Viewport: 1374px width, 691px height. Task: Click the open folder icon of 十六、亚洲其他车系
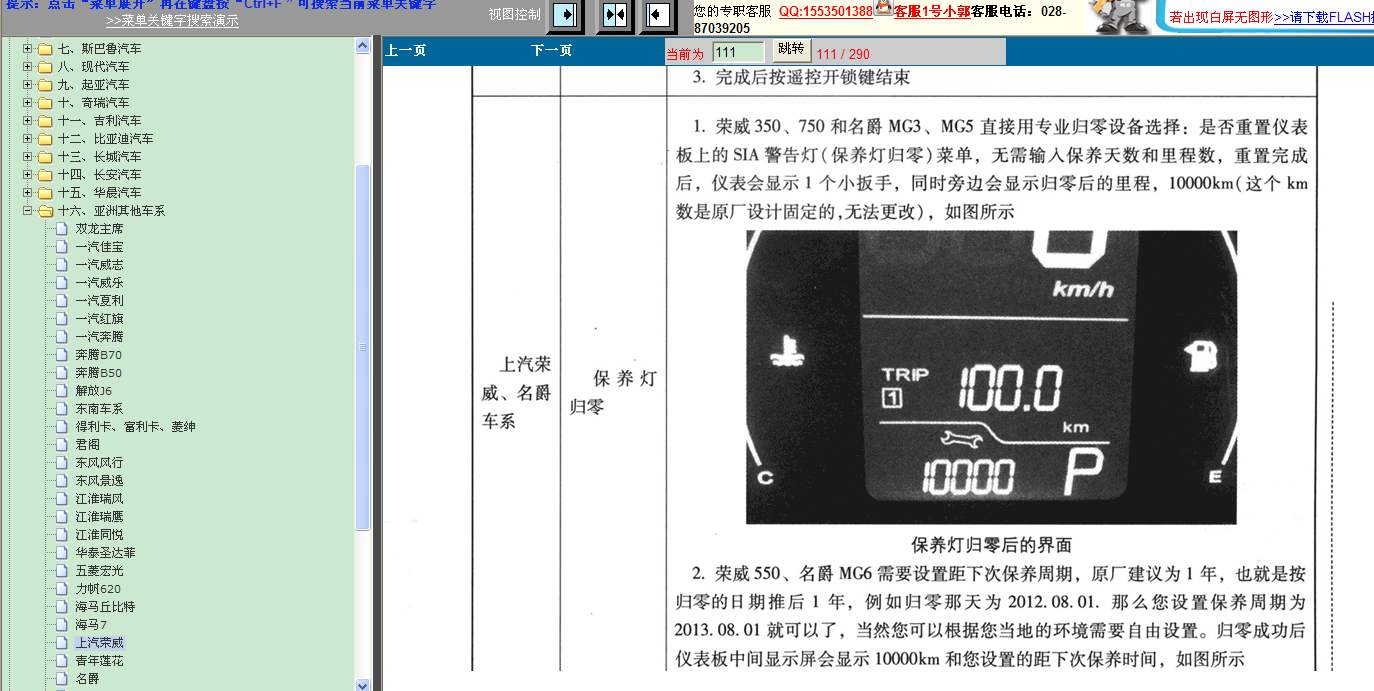click(45, 211)
